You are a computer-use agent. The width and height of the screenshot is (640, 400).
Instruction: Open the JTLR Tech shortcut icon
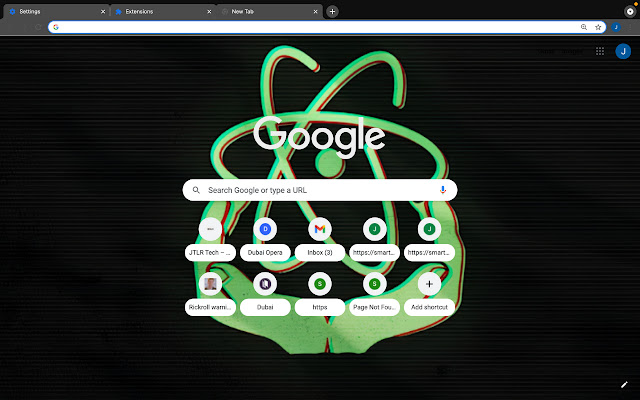pyautogui.click(x=210, y=229)
